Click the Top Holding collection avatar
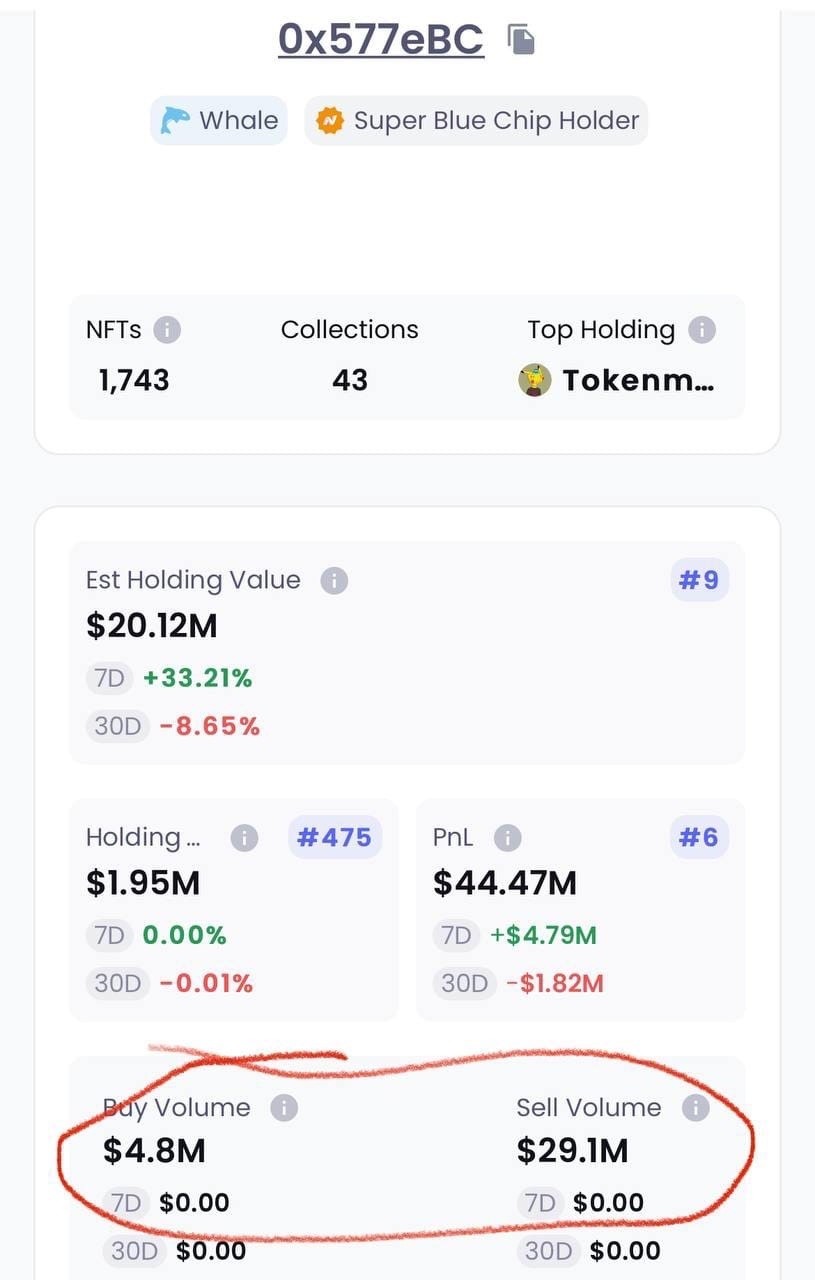The height and width of the screenshot is (1280, 815). [x=535, y=380]
